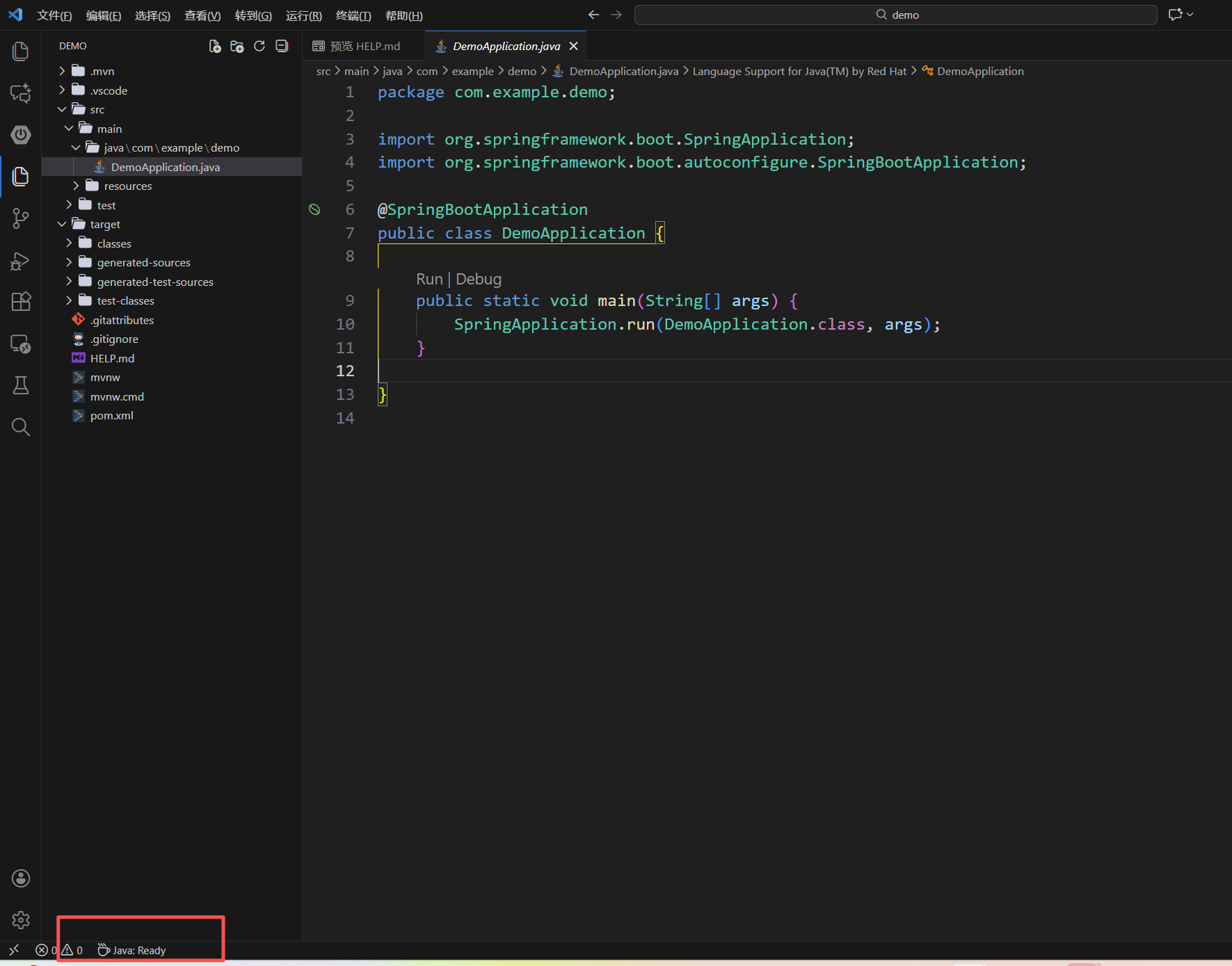Image resolution: width=1232 pixels, height=966 pixels.
Task: Collapse the target folder
Action: pos(104,224)
